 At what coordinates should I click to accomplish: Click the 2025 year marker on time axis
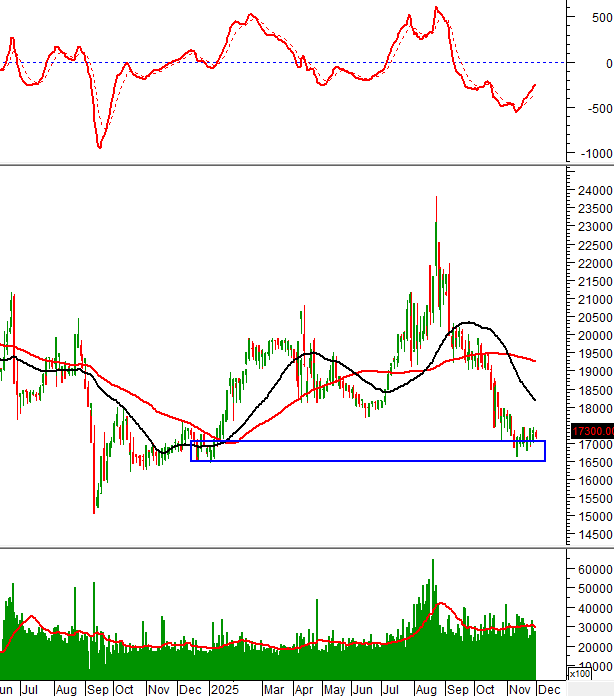click(x=224, y=689)
